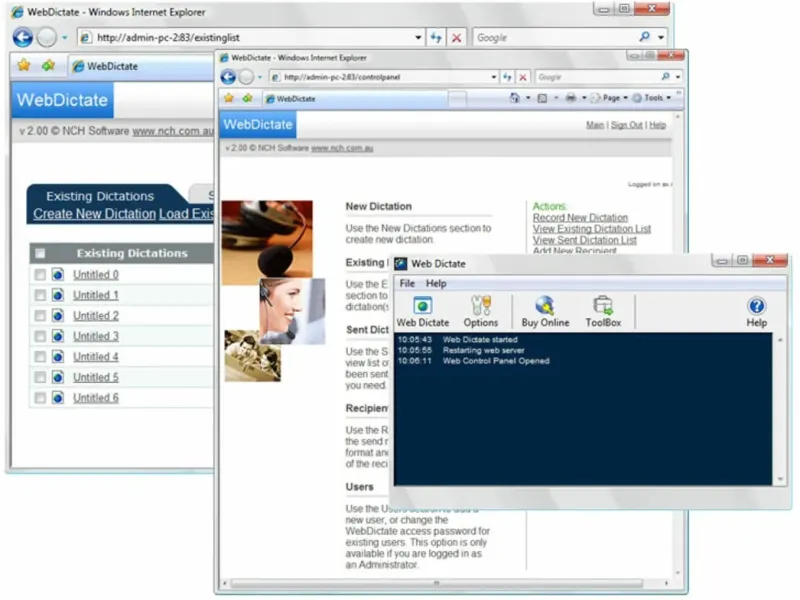Click Sign Out link in controlpanel page
This screenshot has width=800, height=600.
627,125
